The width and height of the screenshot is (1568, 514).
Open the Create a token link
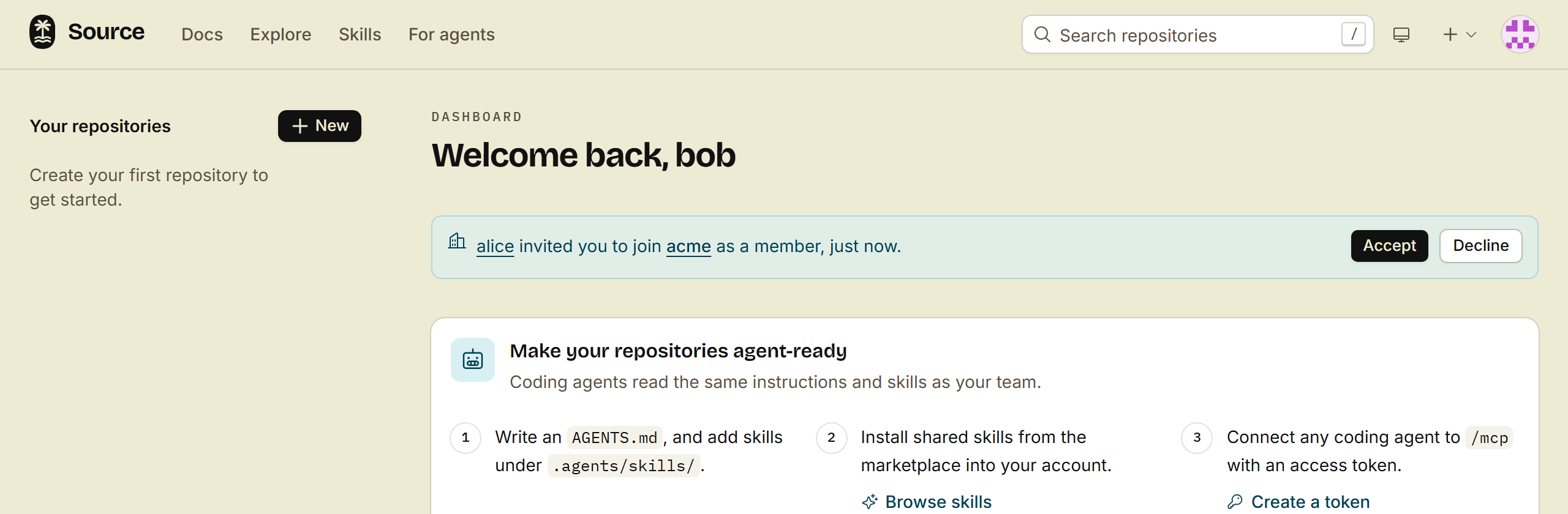pyautogui.click(x=1310, y=502)
